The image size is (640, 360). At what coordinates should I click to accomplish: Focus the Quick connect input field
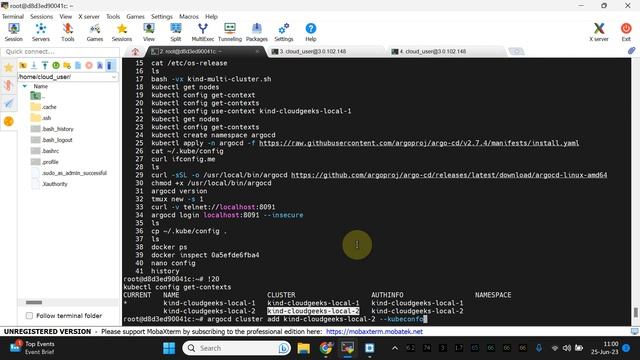pos(60,51)
